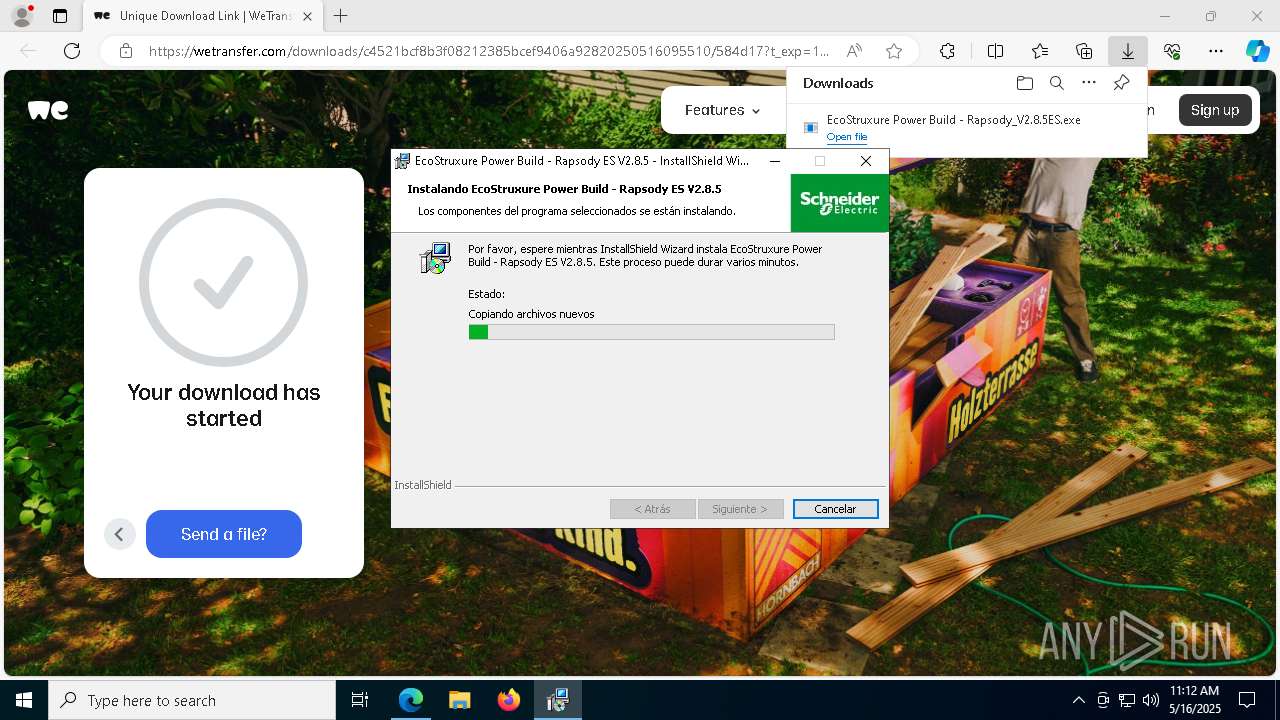Click the installation progress bar
The image size is (1280, 720).
[x=651, y=332]
